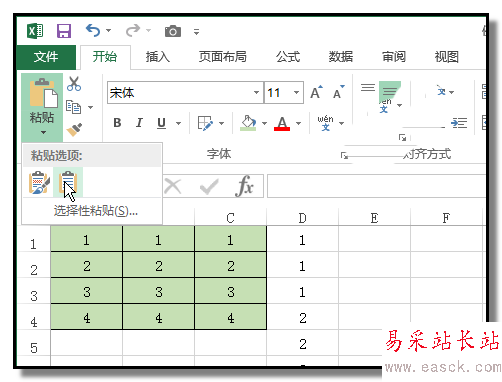
Task: Open Customize Quick Access Toolbar dropdown
Action: (196, 32)
